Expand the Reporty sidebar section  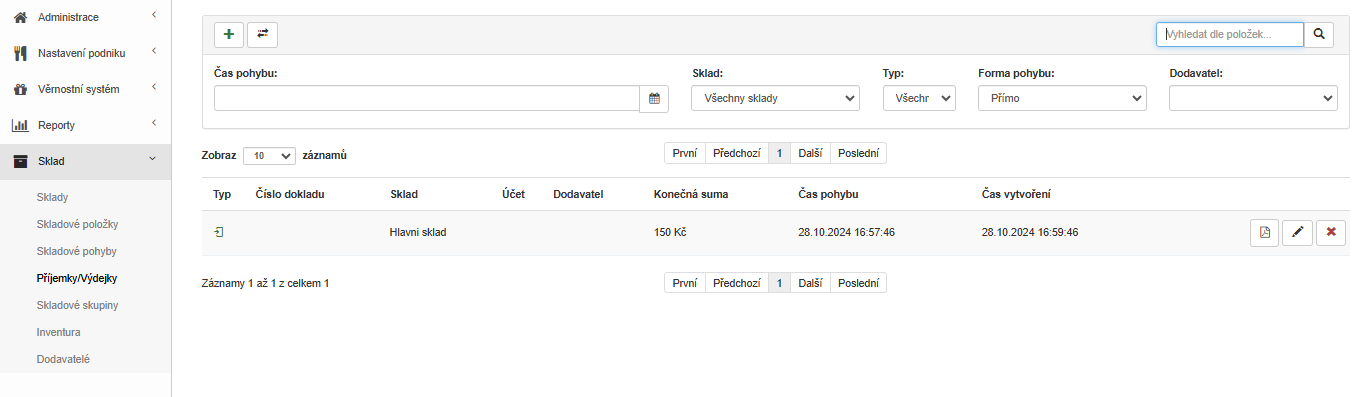pos(85,125)
